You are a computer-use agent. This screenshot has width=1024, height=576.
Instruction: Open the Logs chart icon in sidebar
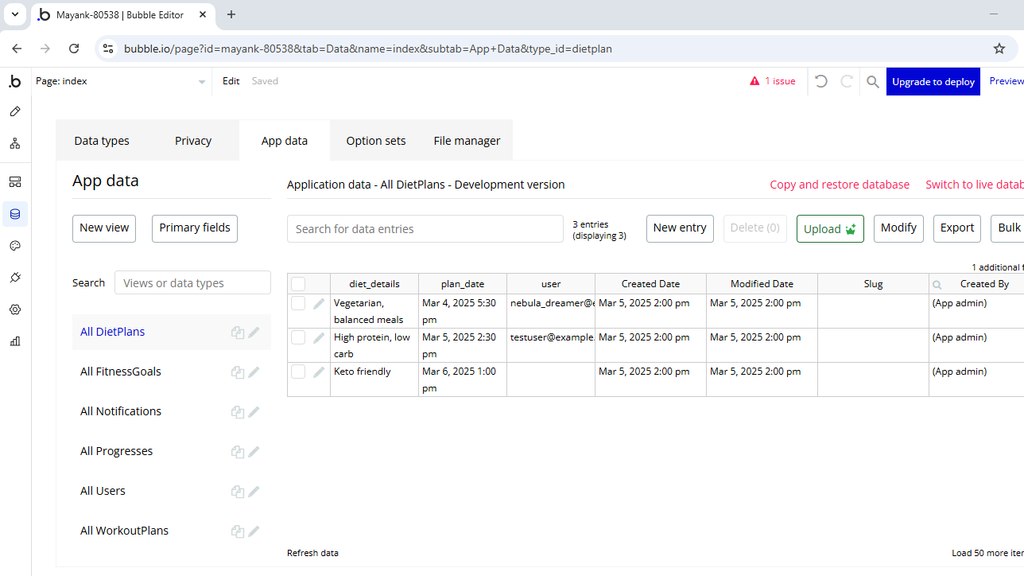point(16,341)
